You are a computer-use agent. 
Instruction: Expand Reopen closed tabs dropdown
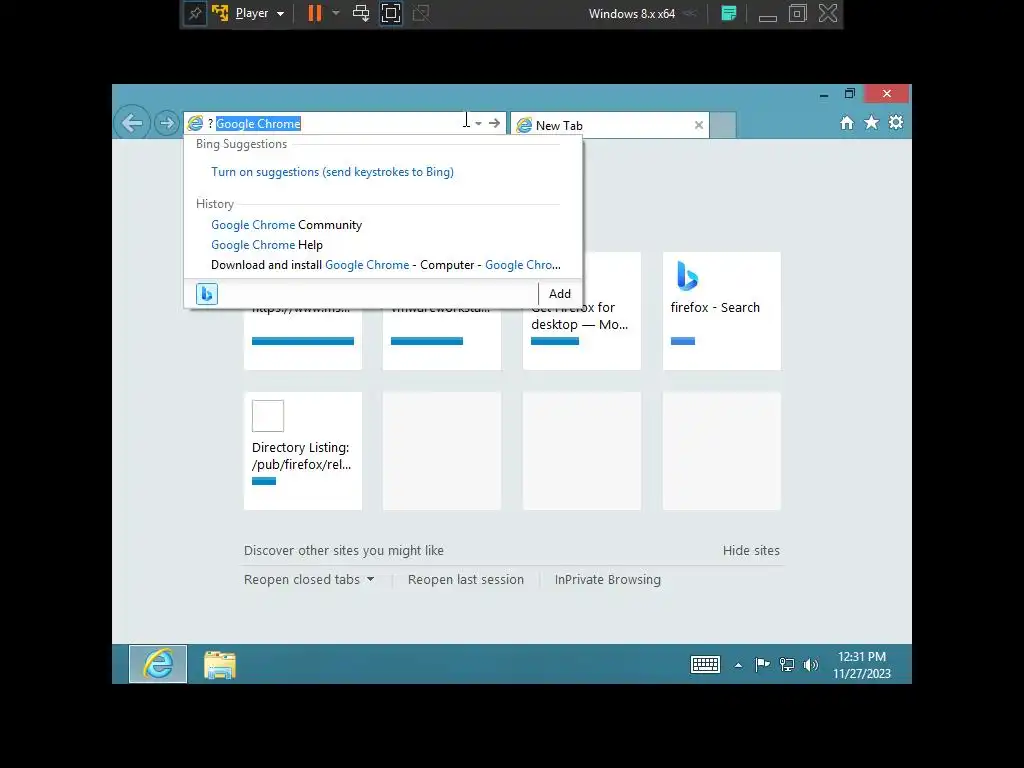click(x=309, y=579)
